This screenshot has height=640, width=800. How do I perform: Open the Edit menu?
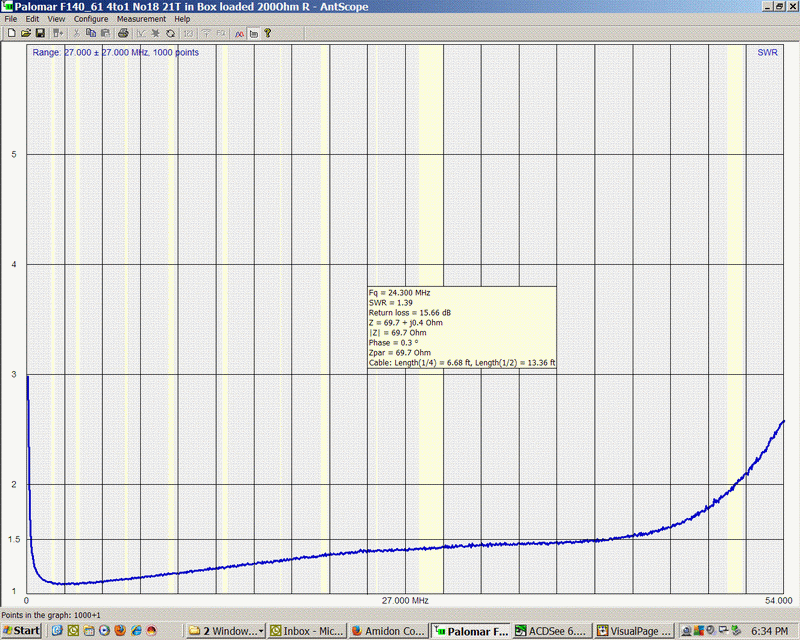32,19
